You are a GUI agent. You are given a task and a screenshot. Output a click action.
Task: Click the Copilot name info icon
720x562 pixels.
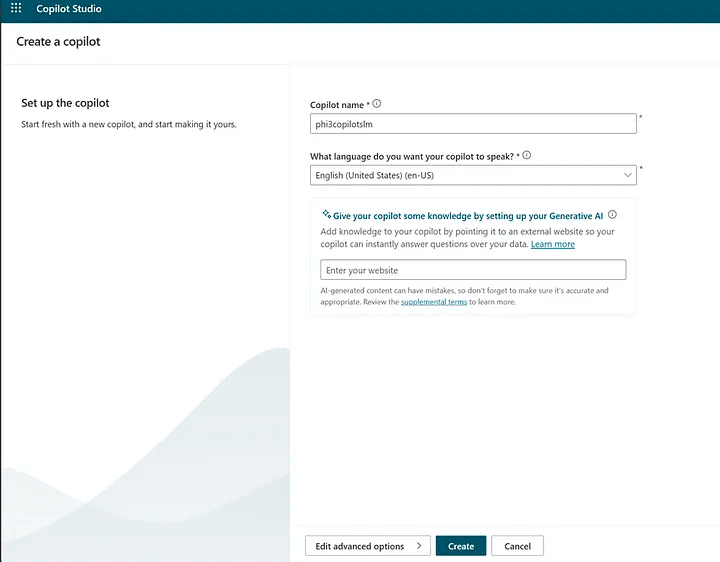(377, 104)
